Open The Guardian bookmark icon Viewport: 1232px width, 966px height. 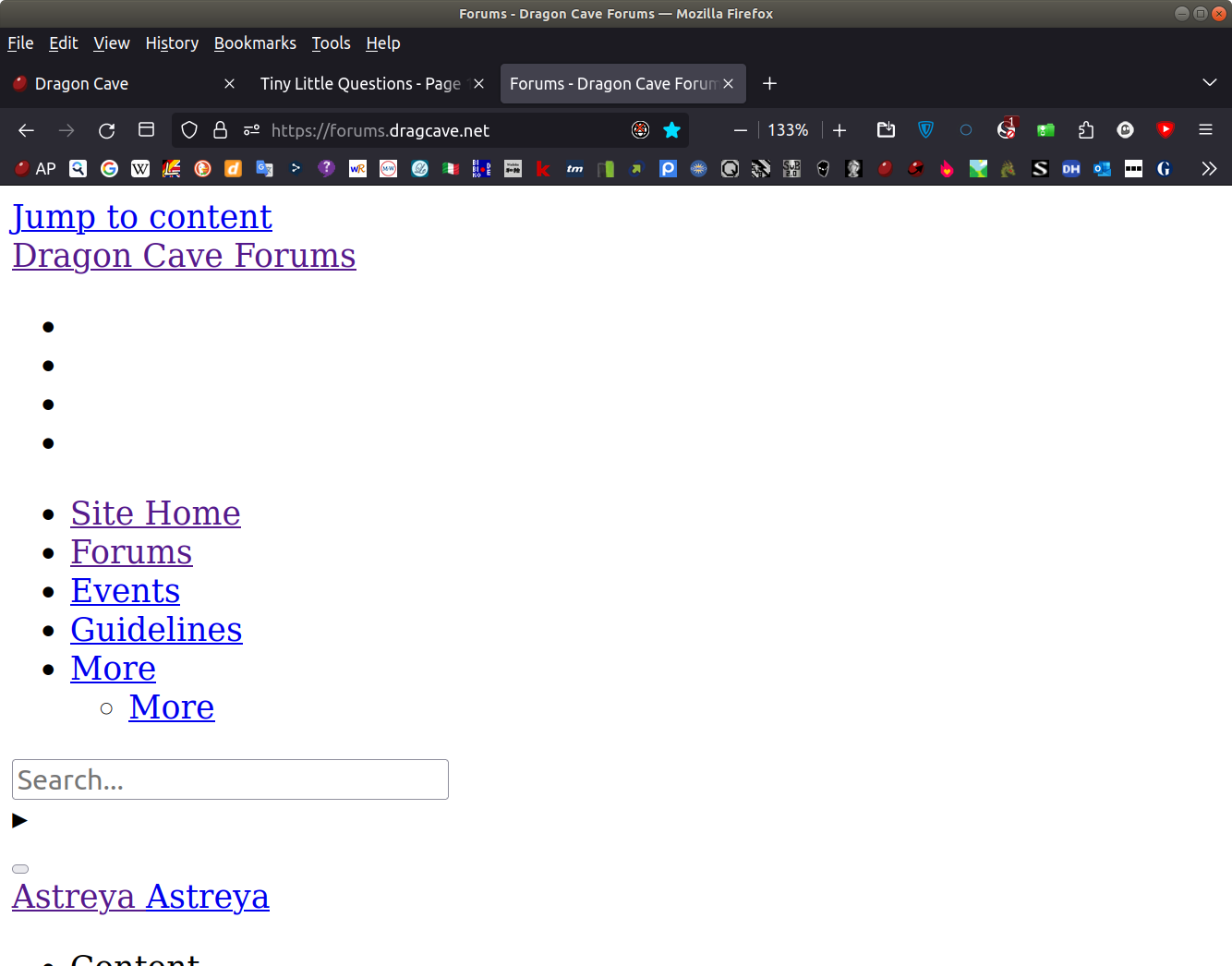pos(1164,169)
